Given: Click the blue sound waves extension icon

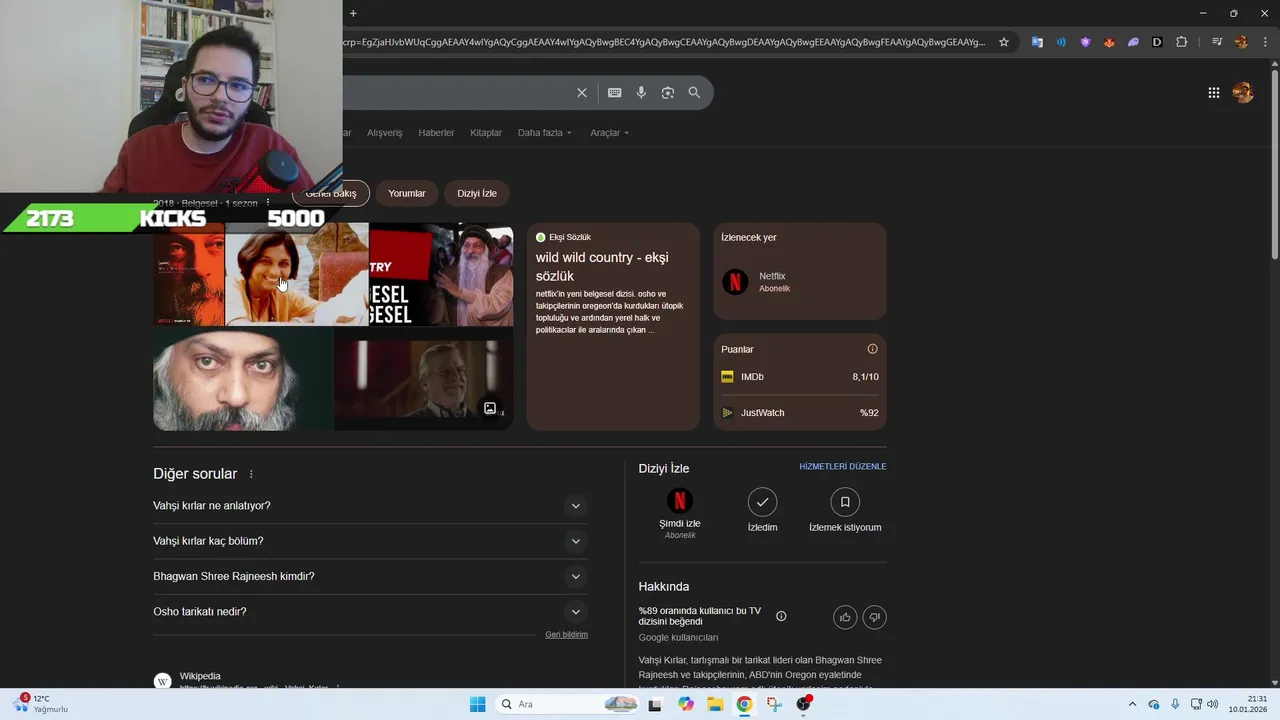Looking at the screenshot, I should pyautogui.click(x=1061, y=42).
